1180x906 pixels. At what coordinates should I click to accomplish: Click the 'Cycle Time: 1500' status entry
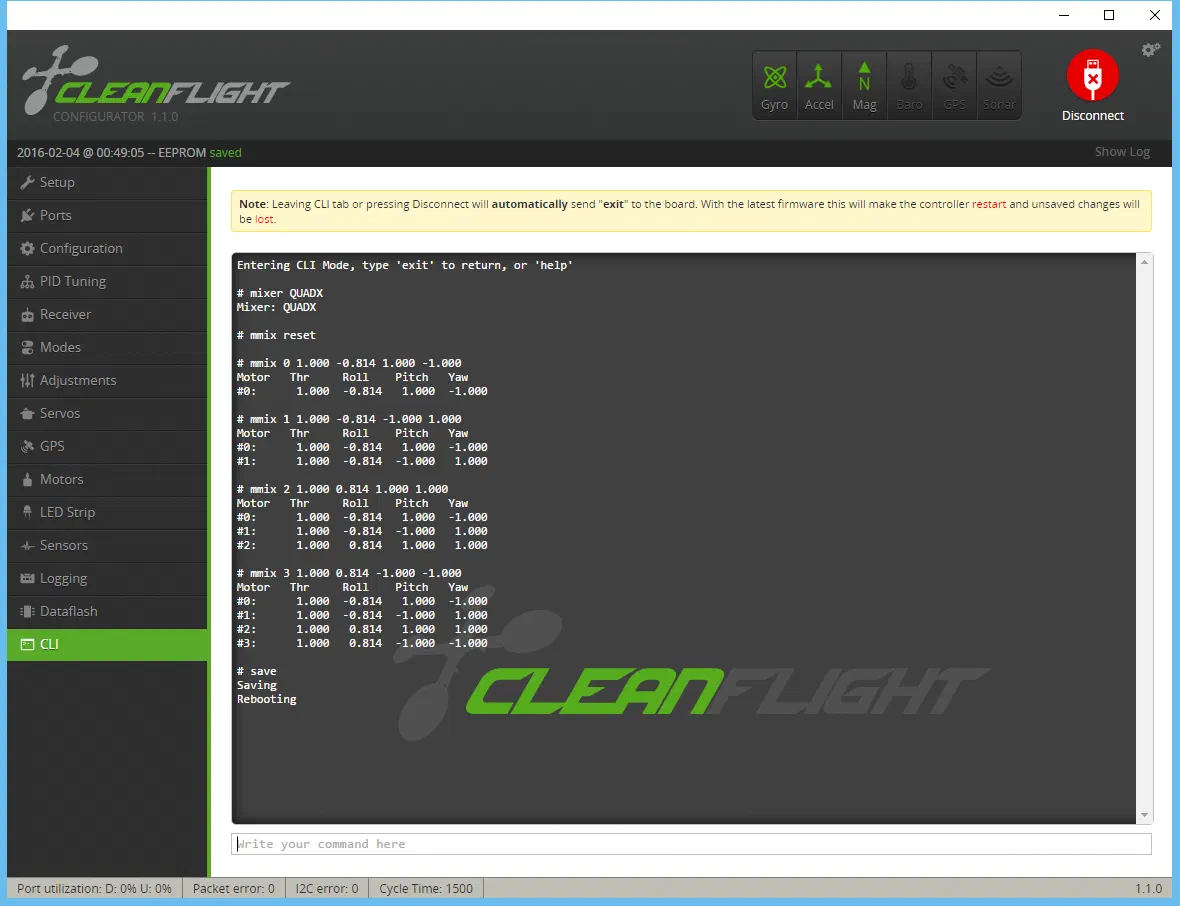[426, 889]
